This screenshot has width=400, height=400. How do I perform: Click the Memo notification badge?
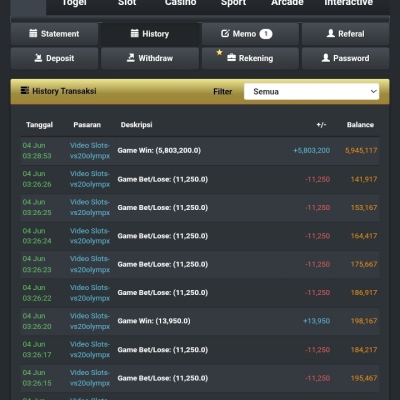click(x=266, y=34)
